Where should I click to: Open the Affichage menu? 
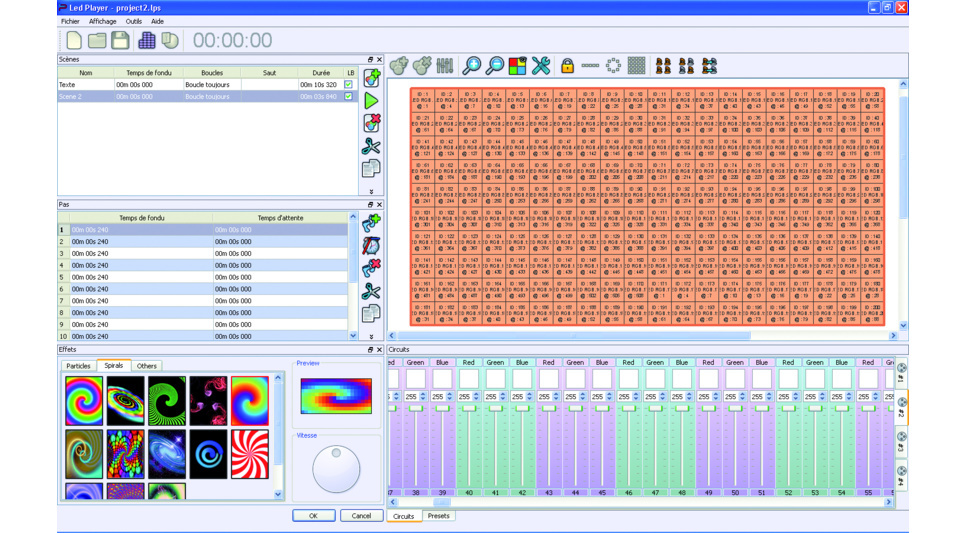[x=102, y=21]
